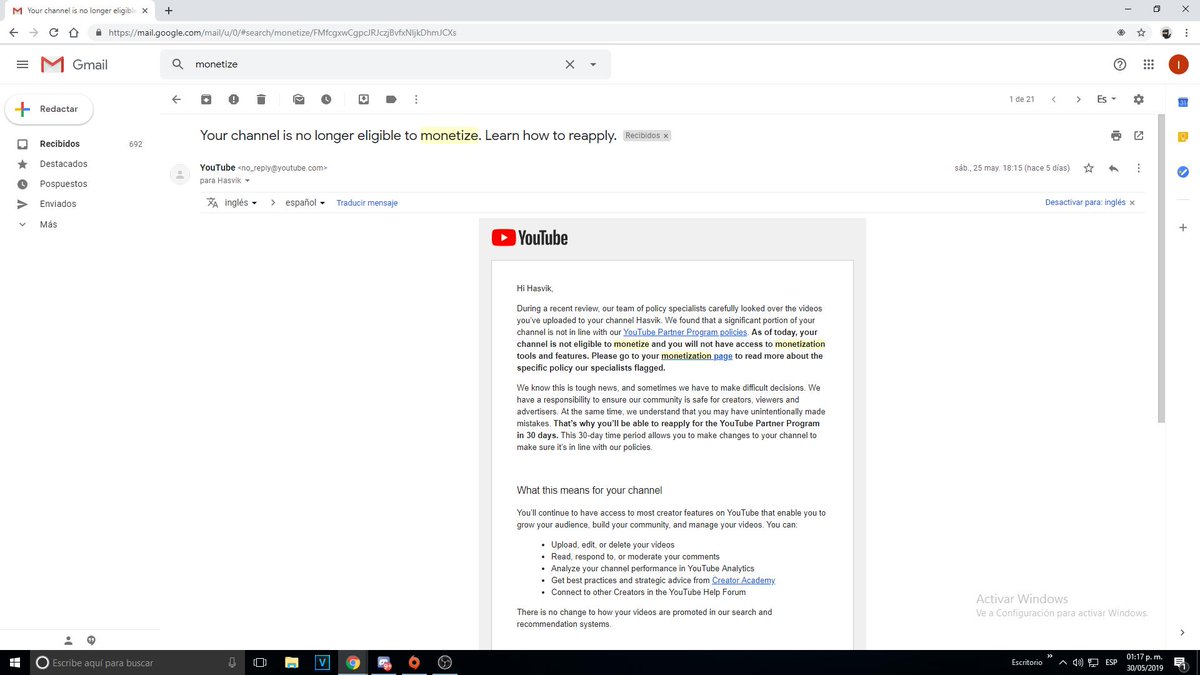
Task: Open Hangouts contacts icon in sidebar
Action: coord(68,640)
